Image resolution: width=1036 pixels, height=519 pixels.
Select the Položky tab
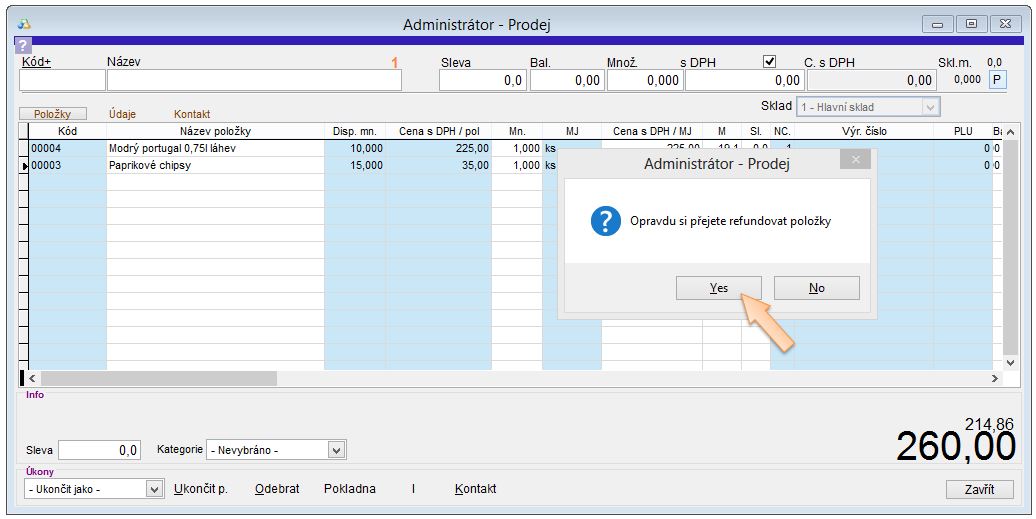53,114
